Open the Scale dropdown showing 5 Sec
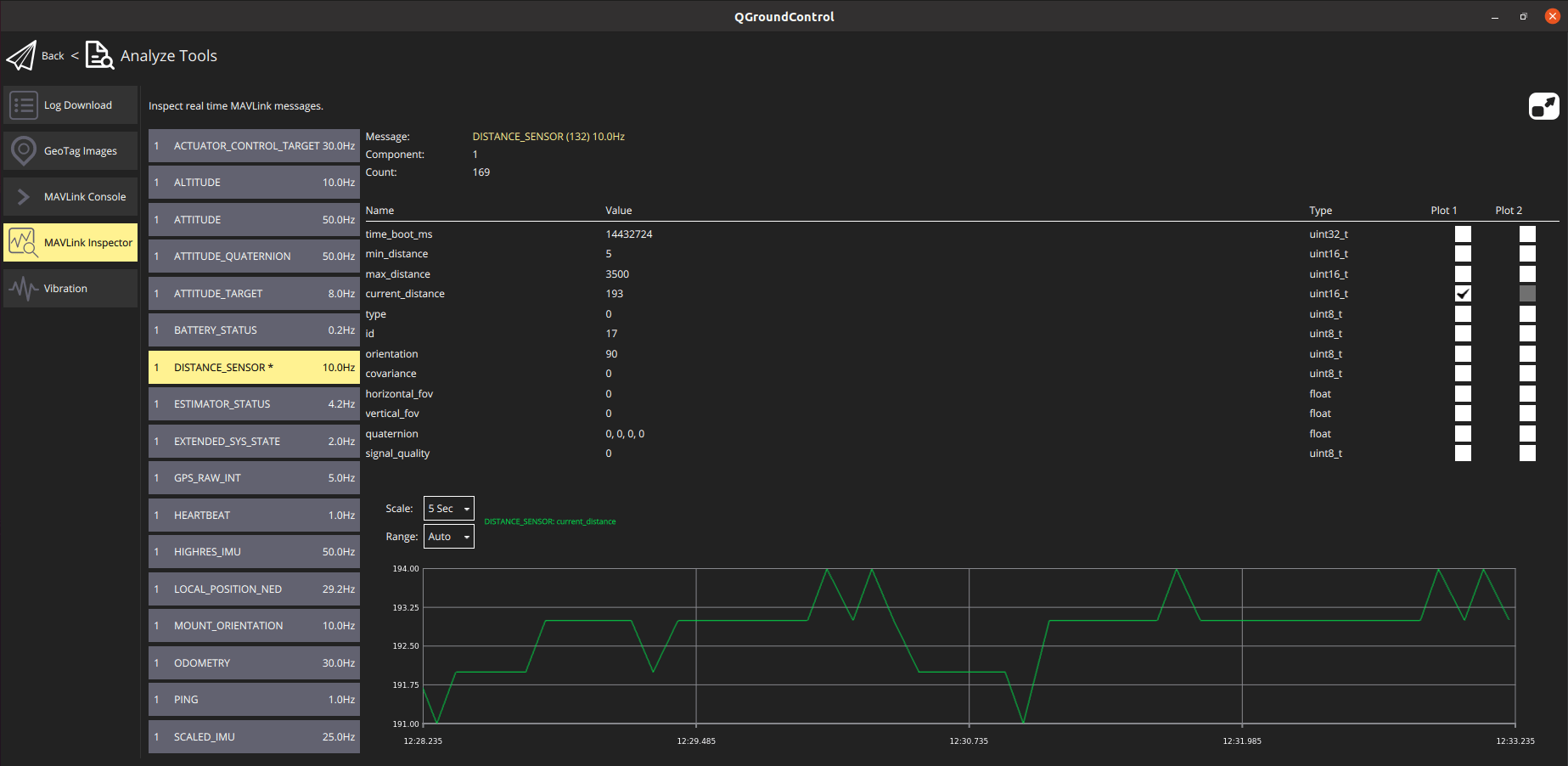Image resolution: width=1568 pixels, height=766 pixels. point(449,508)
